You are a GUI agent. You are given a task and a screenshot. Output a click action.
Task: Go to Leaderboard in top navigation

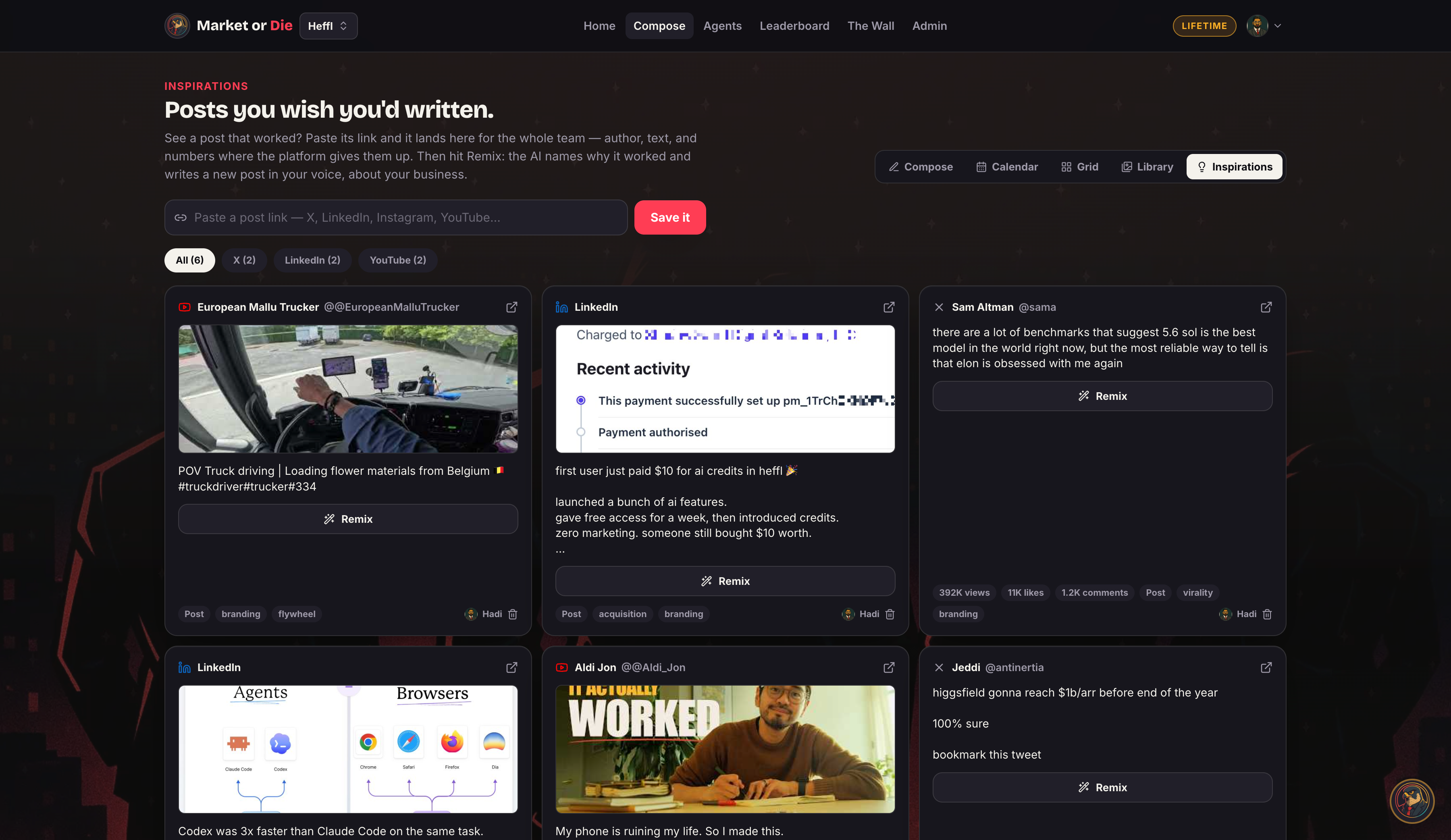[794, 26]
